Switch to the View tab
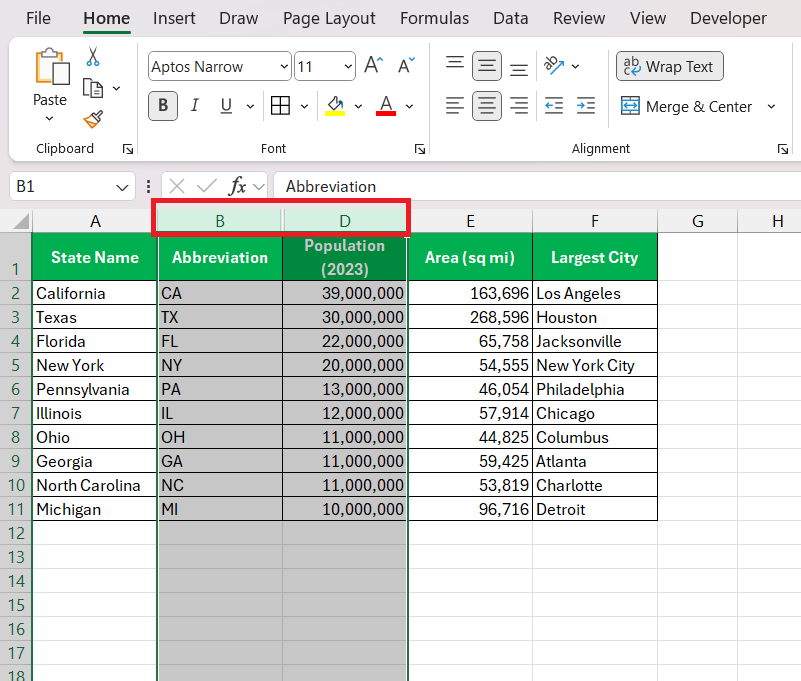This screenshot has height=681, width=801. point(648,18)
